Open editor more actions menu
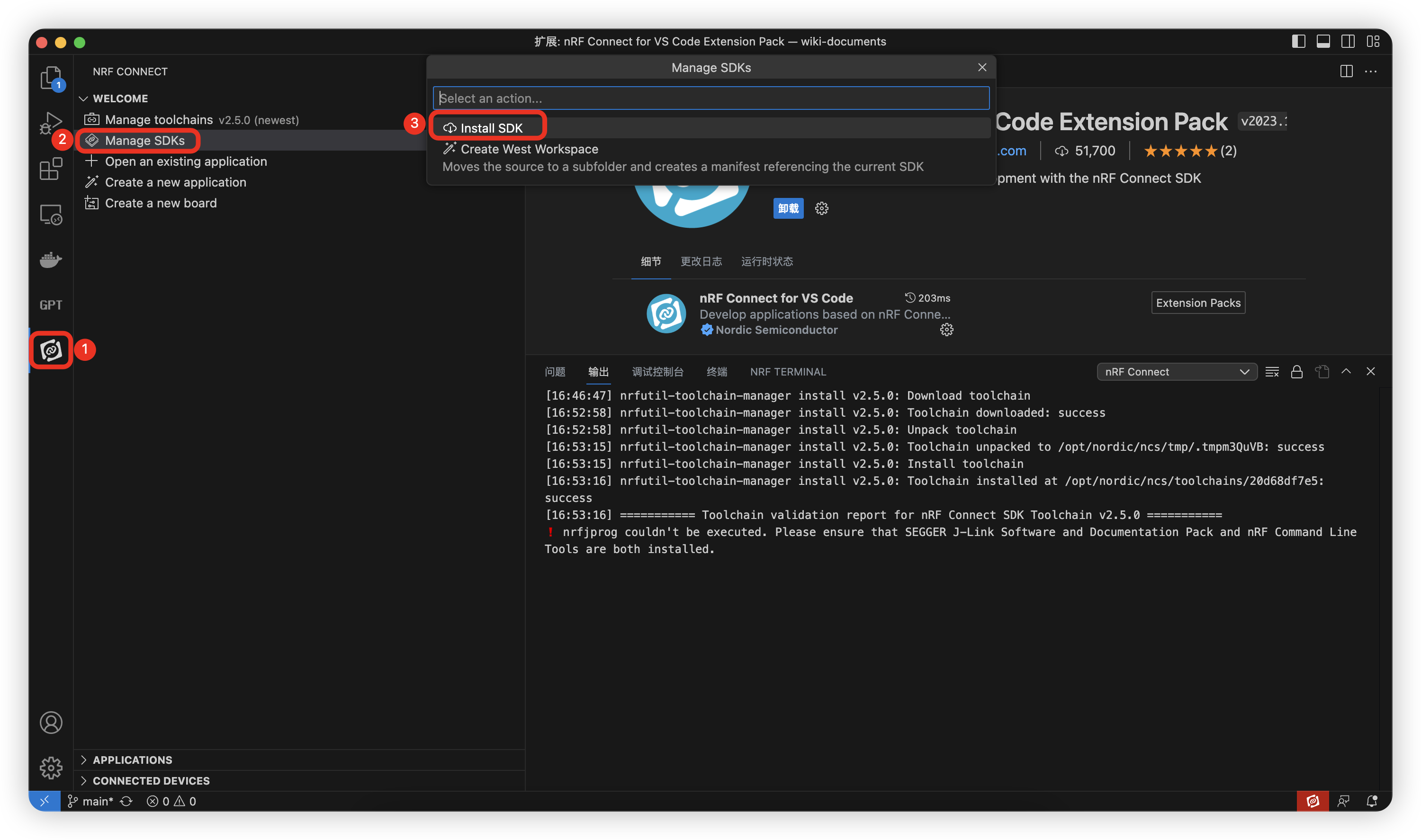 point(1371,71)
